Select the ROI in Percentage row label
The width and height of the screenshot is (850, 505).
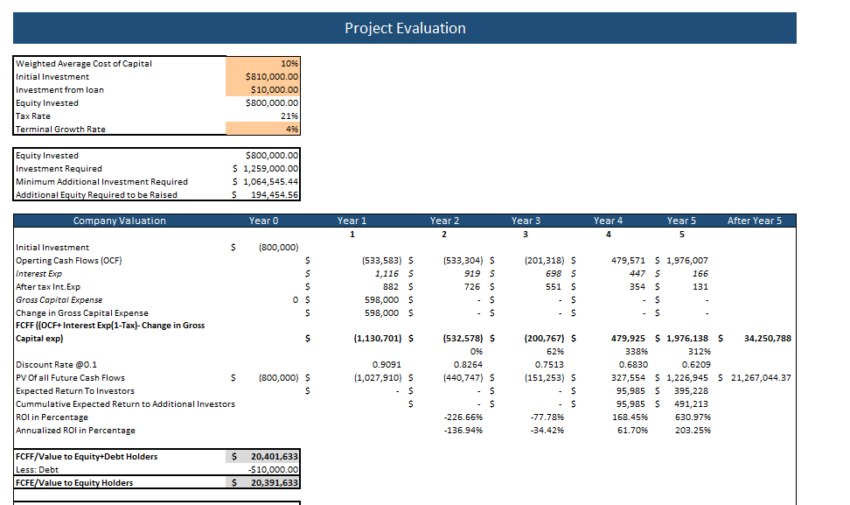[x=51, y=417]
